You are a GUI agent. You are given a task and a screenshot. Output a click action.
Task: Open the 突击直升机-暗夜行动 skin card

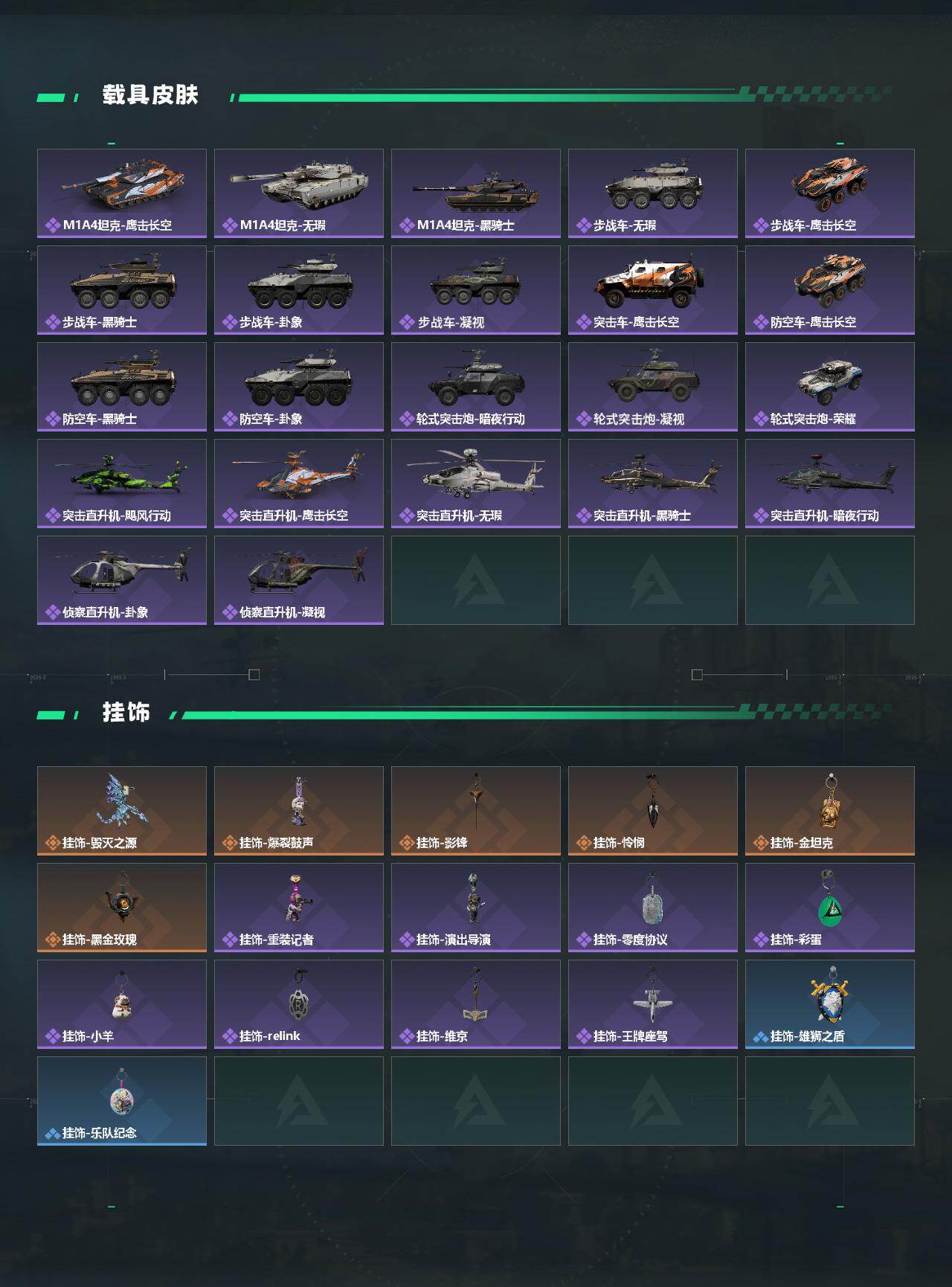pyautogui.click(x=830, y=484)
